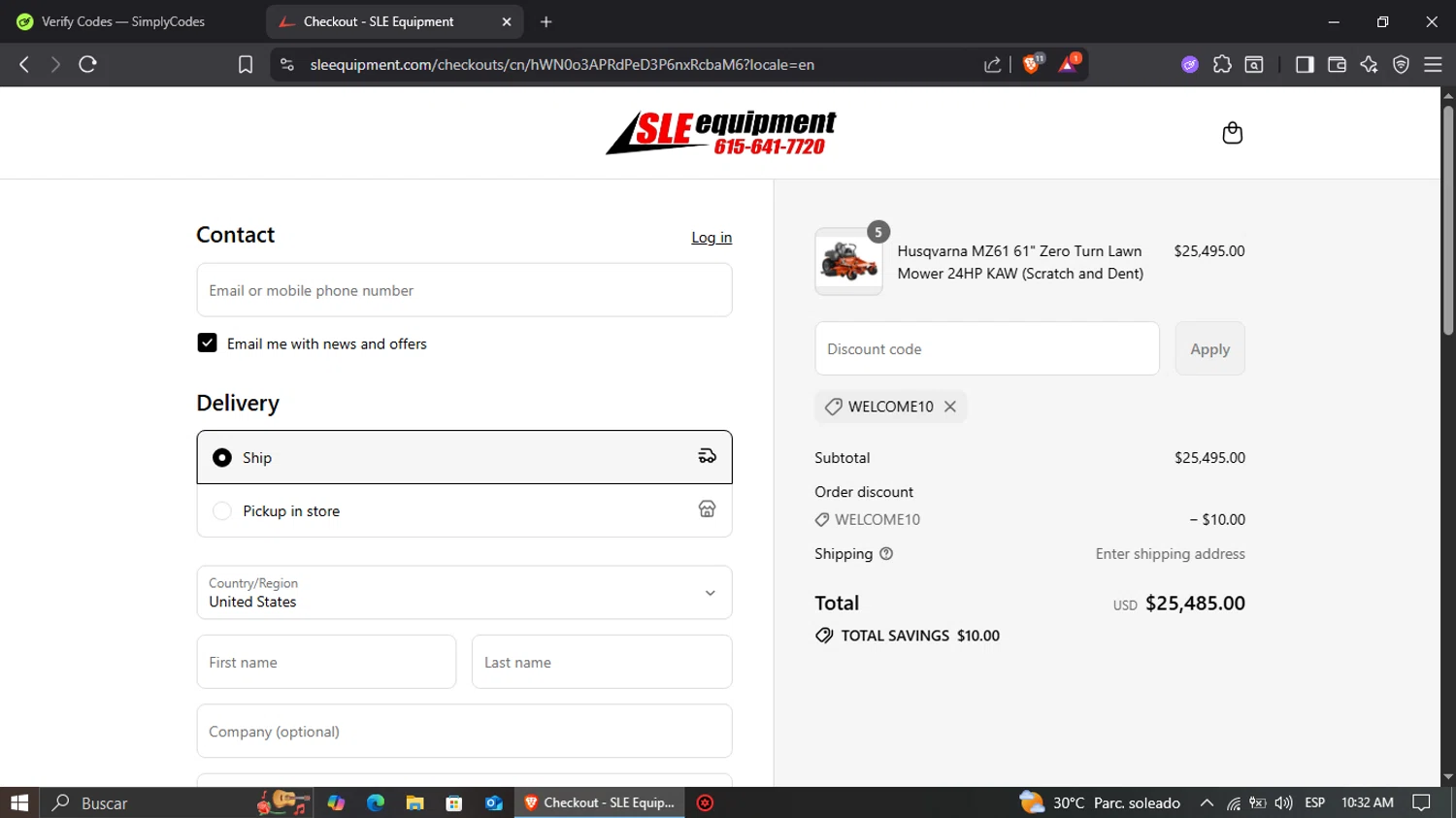Open the weather widget 30°C Parc. soleado
The height and width of the screenshot is (818, 1456).
click(x=1100, y=802)
